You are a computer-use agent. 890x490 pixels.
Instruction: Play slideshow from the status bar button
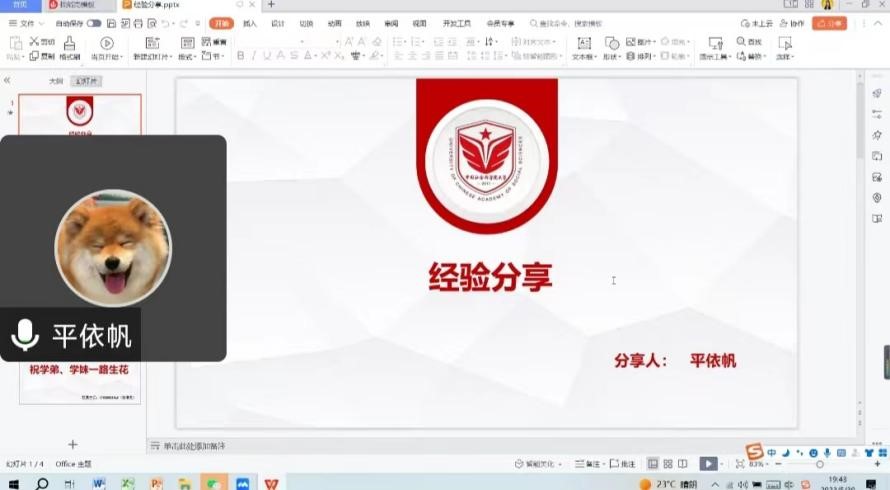708,464
